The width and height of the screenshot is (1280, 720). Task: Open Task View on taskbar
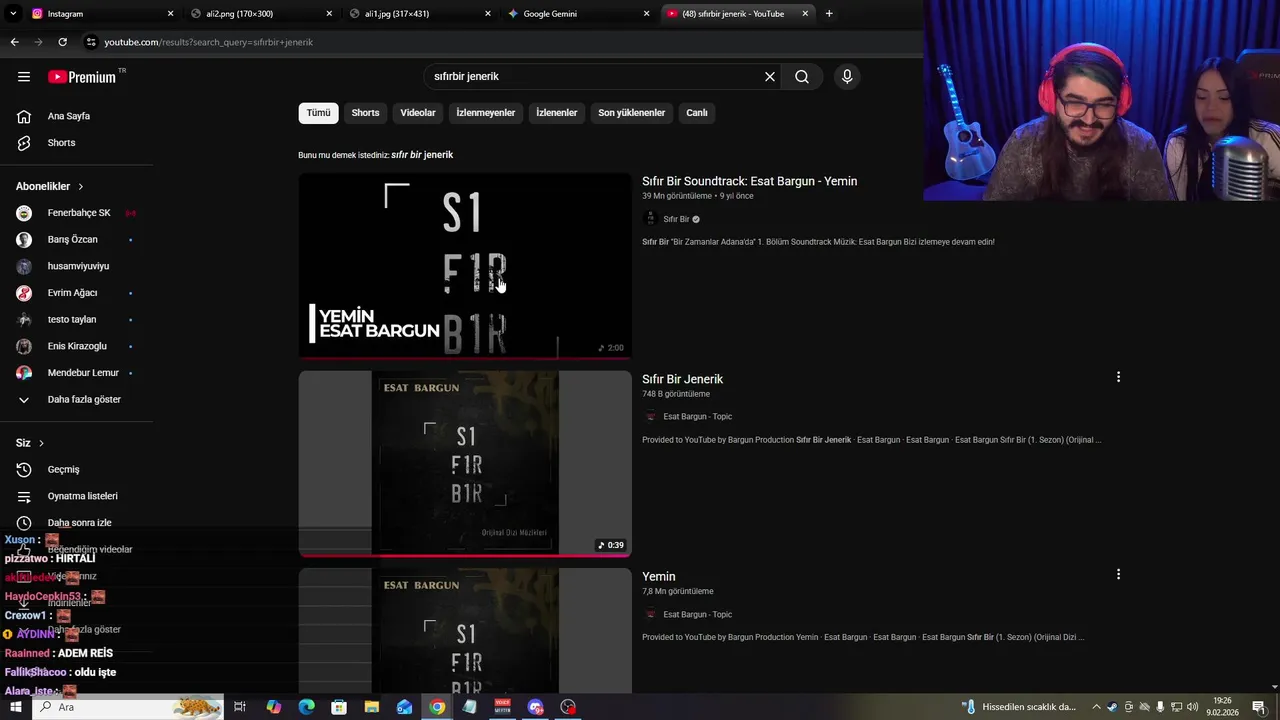240,707
